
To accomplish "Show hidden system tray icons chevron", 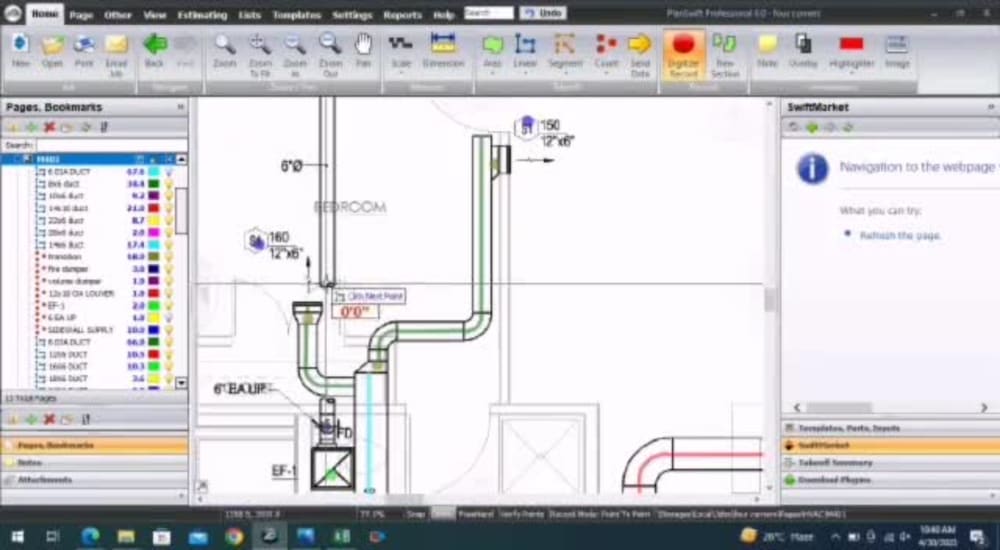I will [x=835, y=537].
